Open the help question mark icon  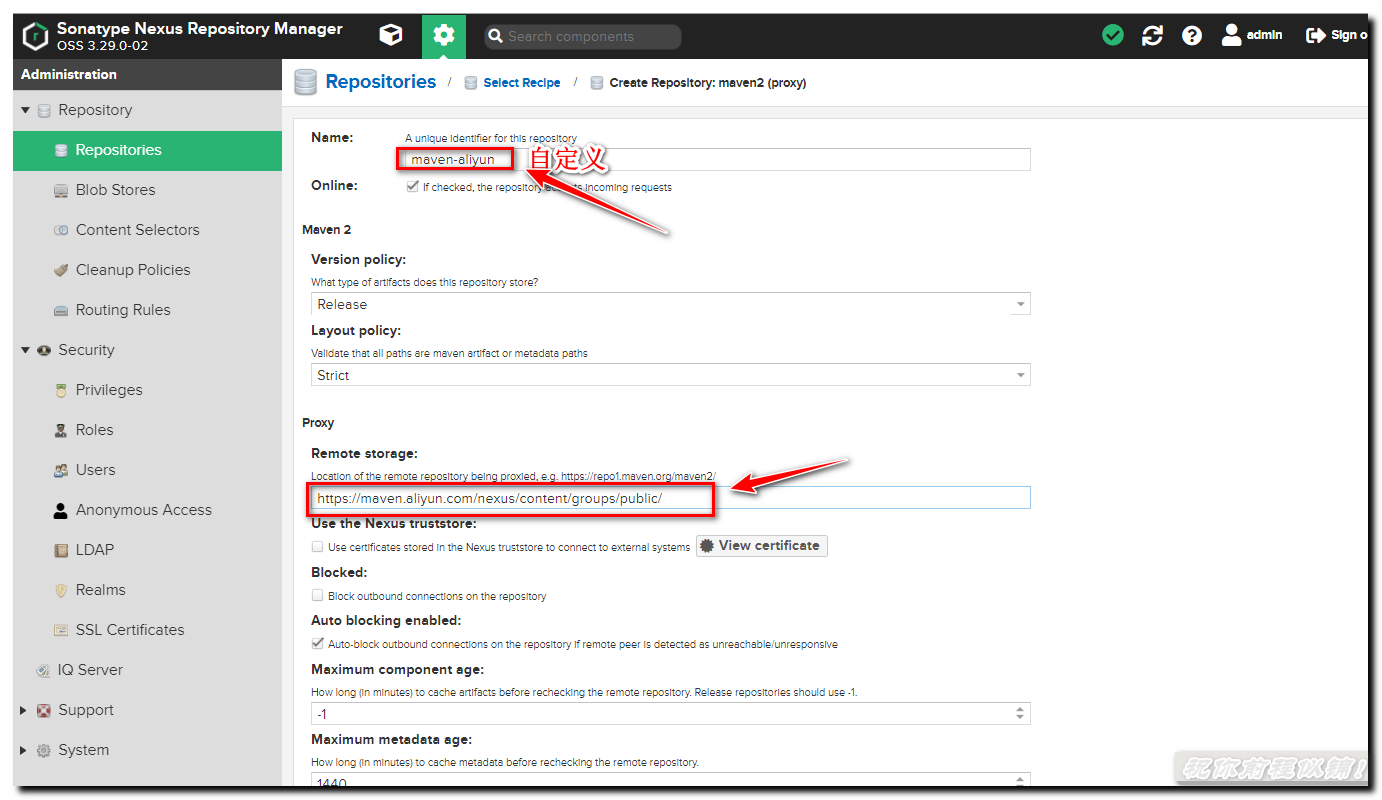click(1192, 36)
